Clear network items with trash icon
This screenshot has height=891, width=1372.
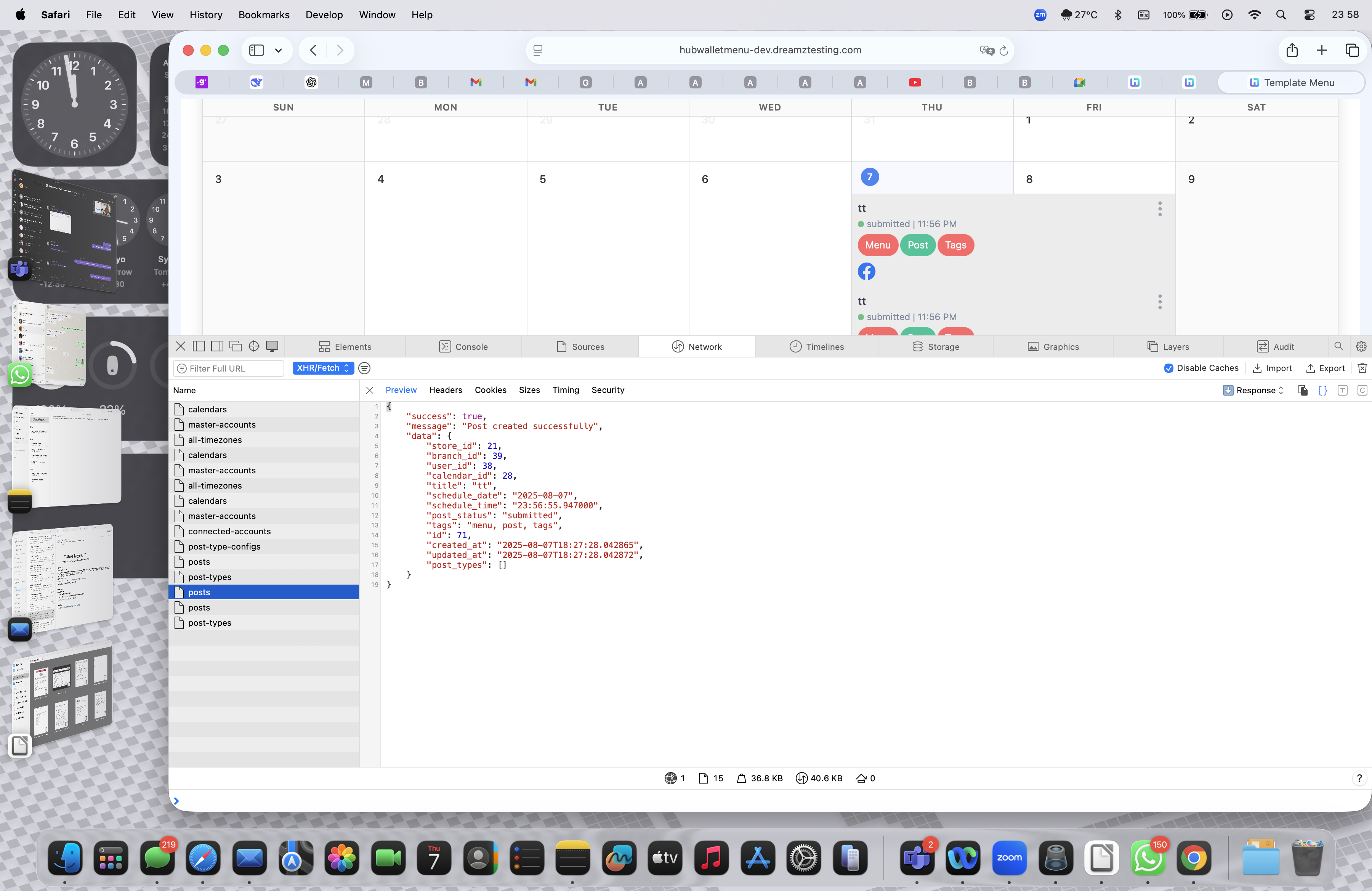click(1362, 368)
